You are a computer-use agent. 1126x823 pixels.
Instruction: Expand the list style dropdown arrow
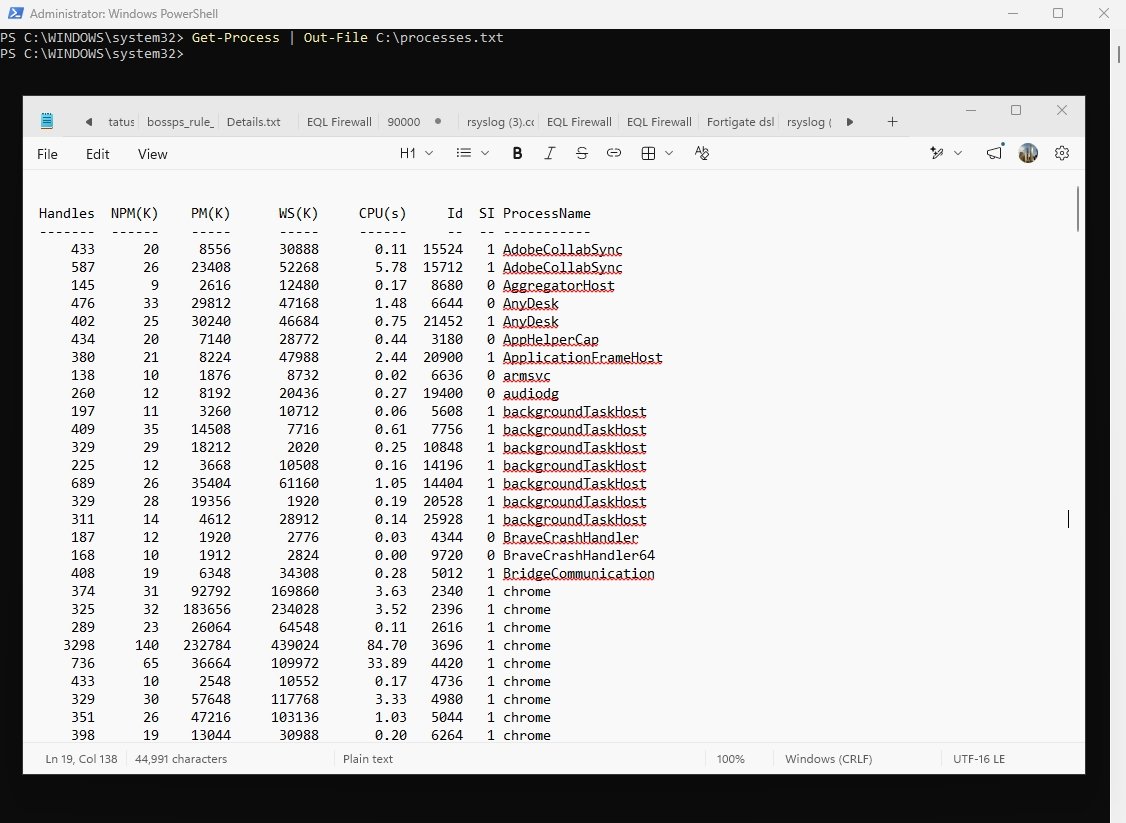(485, 153)
